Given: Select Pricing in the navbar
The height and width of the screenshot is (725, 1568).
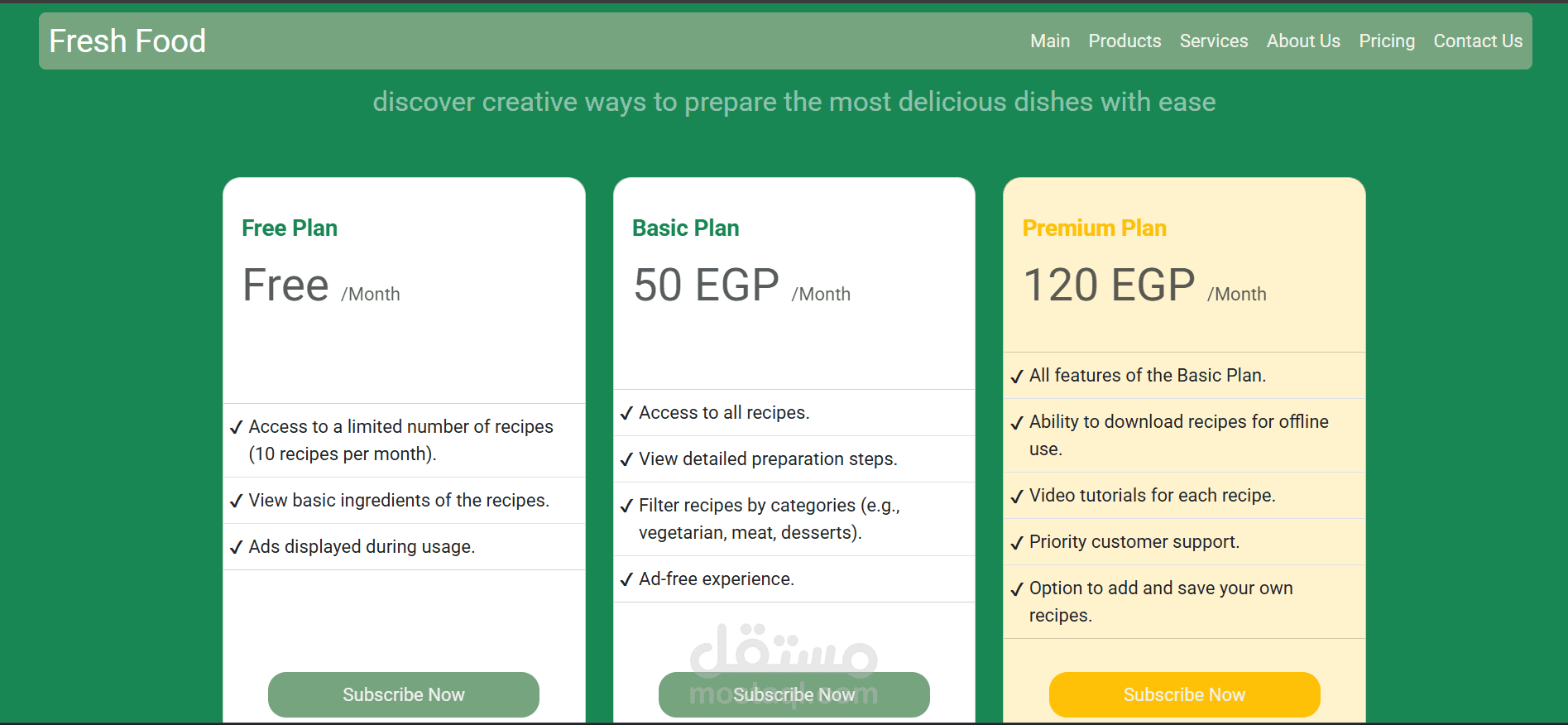Looking at the screenshot, I should (1387, 41).
